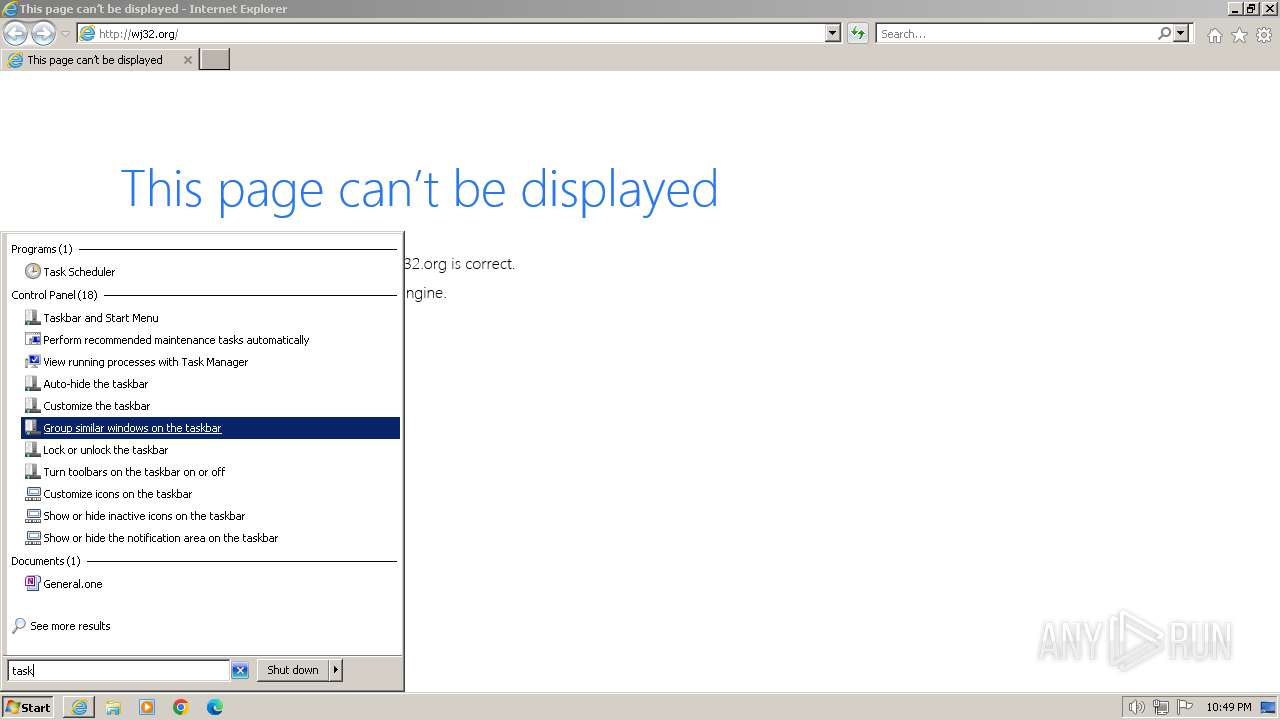
Task: Open Windows Media Player from the taskbar
Action: (147, 707)
